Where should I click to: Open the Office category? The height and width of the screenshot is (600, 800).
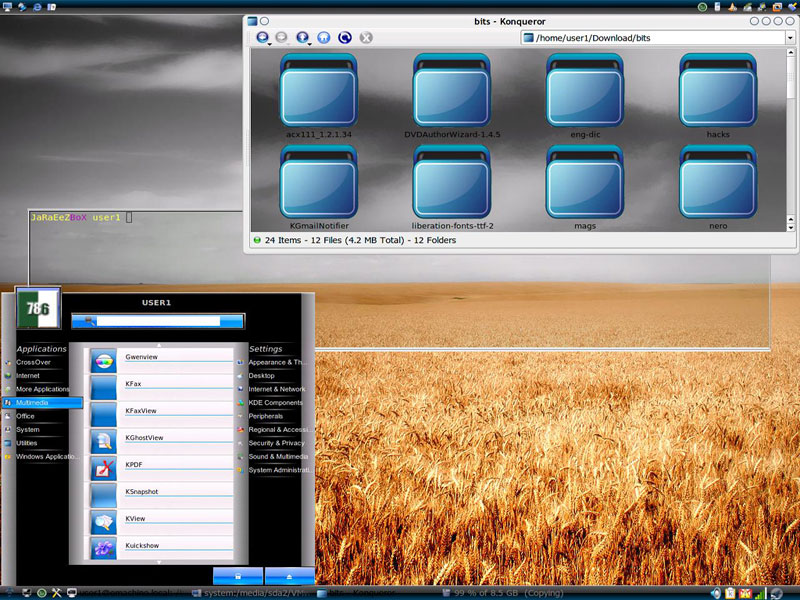[25, 416]
